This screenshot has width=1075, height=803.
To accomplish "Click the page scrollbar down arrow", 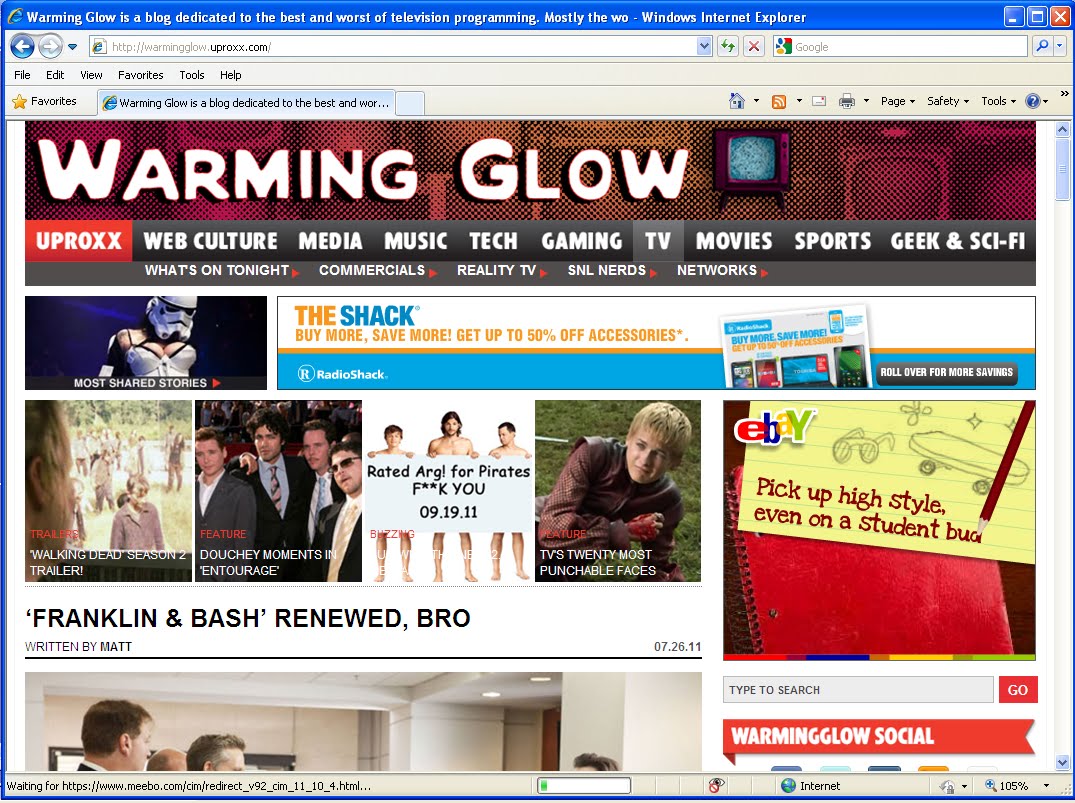I will tap(1063, 762).
